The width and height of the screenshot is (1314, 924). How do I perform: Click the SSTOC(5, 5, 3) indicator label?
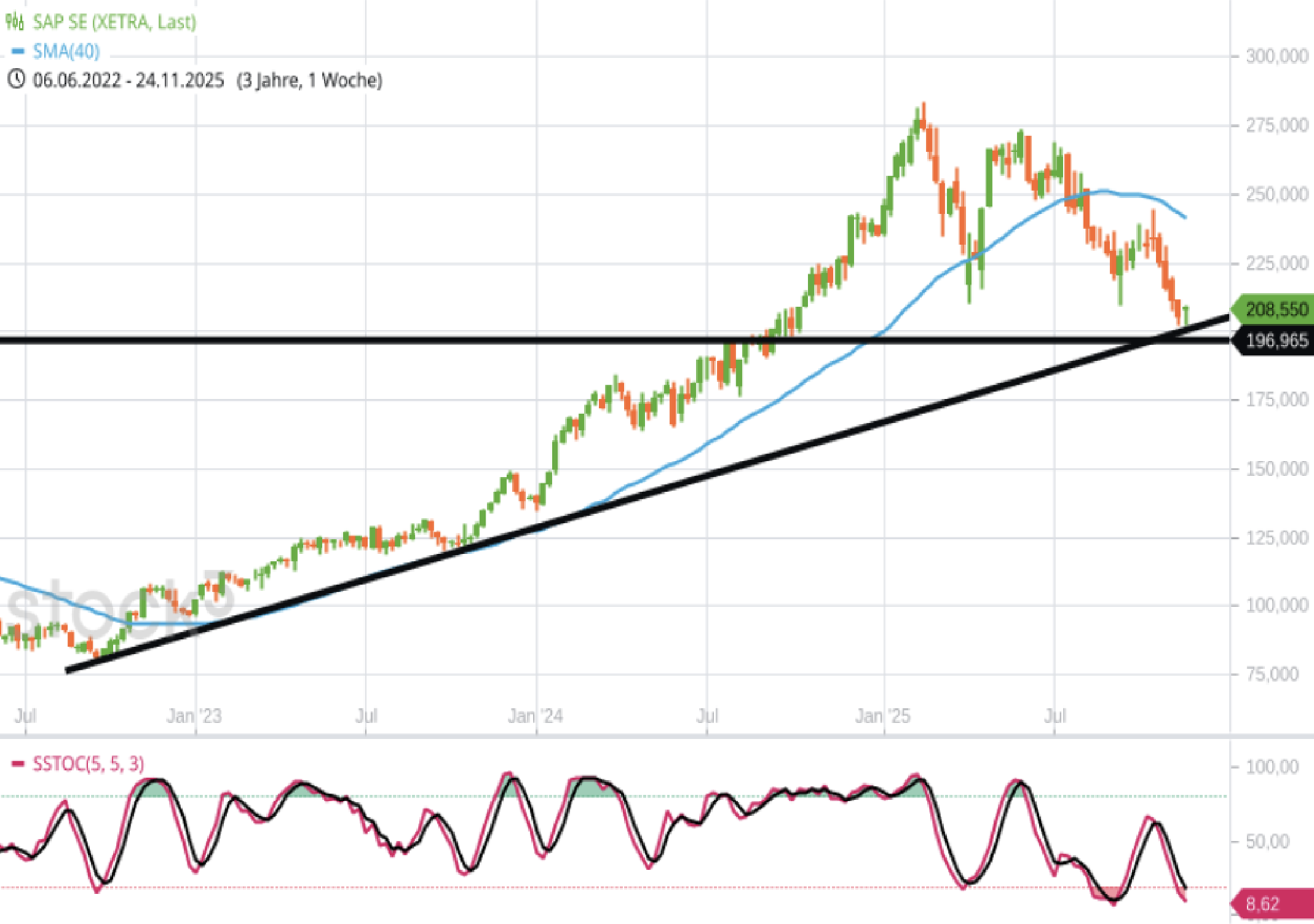coord(89,764)
